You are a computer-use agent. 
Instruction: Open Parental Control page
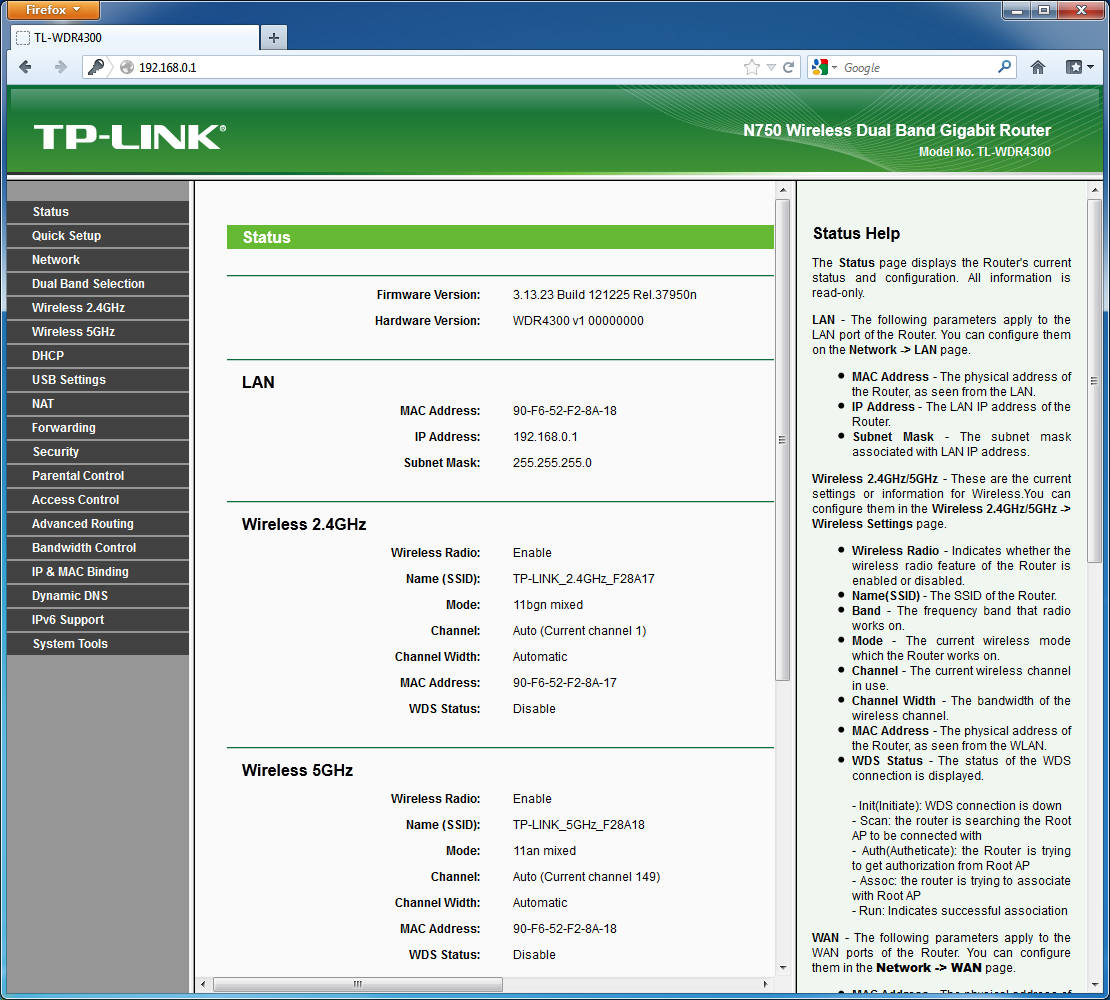click(x=98, y=476)
